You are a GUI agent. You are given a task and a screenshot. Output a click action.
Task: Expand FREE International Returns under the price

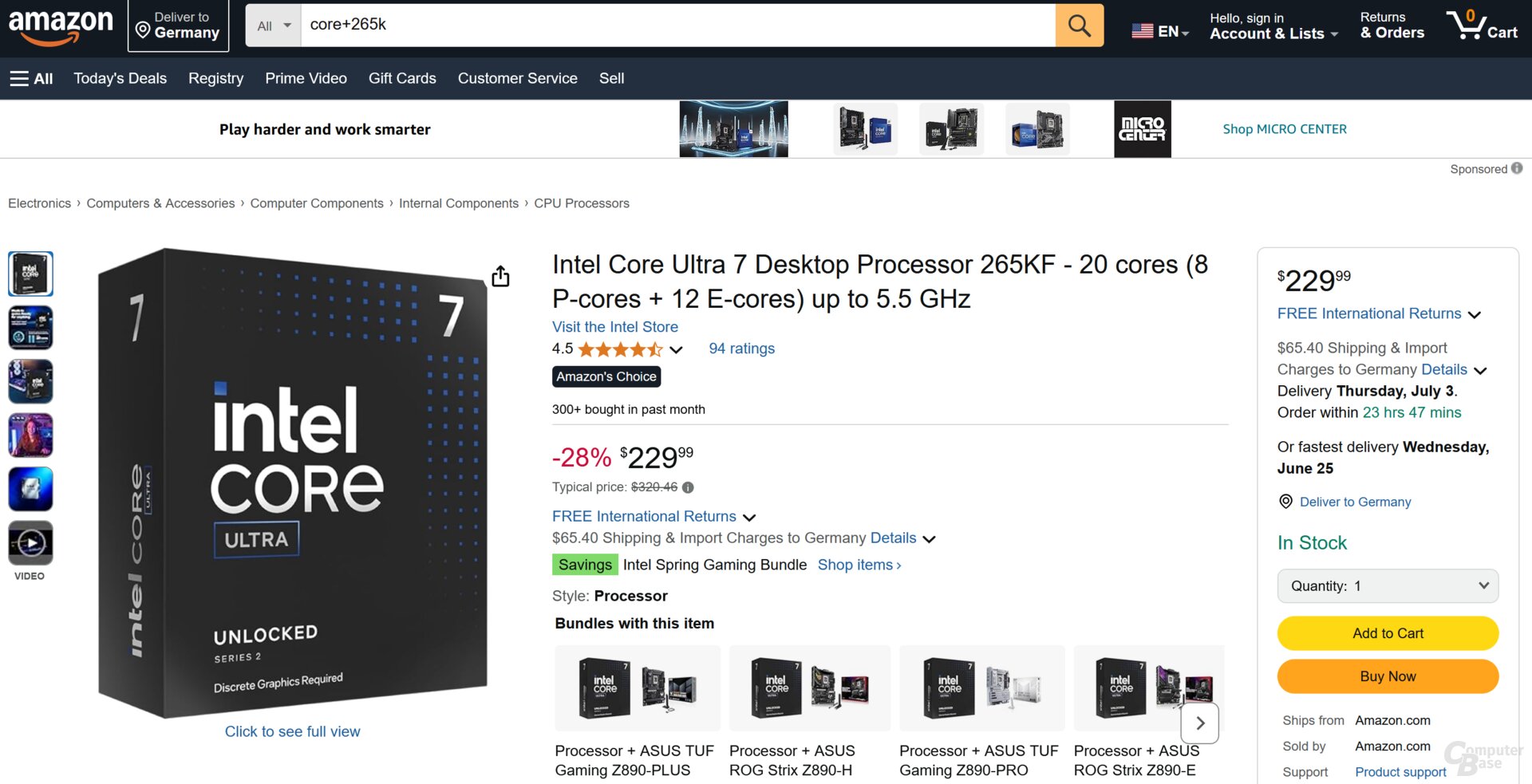749,518
